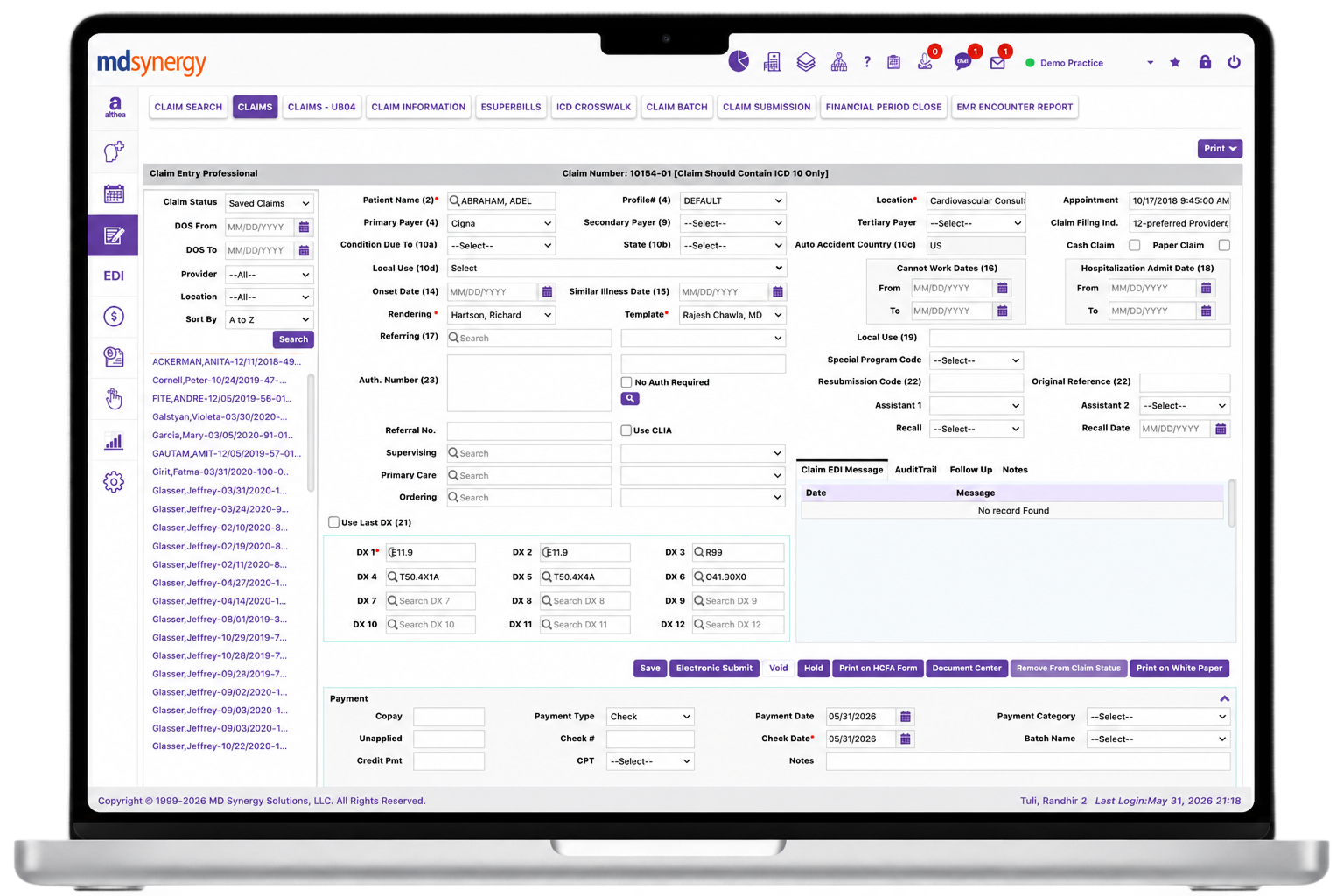Collapse the Payment section chevron
This screenshot has width=1344, height=896.
pyautogui.click(x=1224, y=698)
